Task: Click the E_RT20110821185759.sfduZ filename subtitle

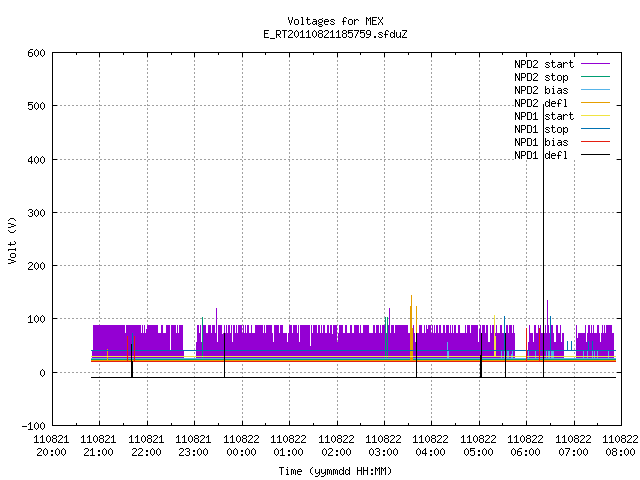Action: point(335,34)
